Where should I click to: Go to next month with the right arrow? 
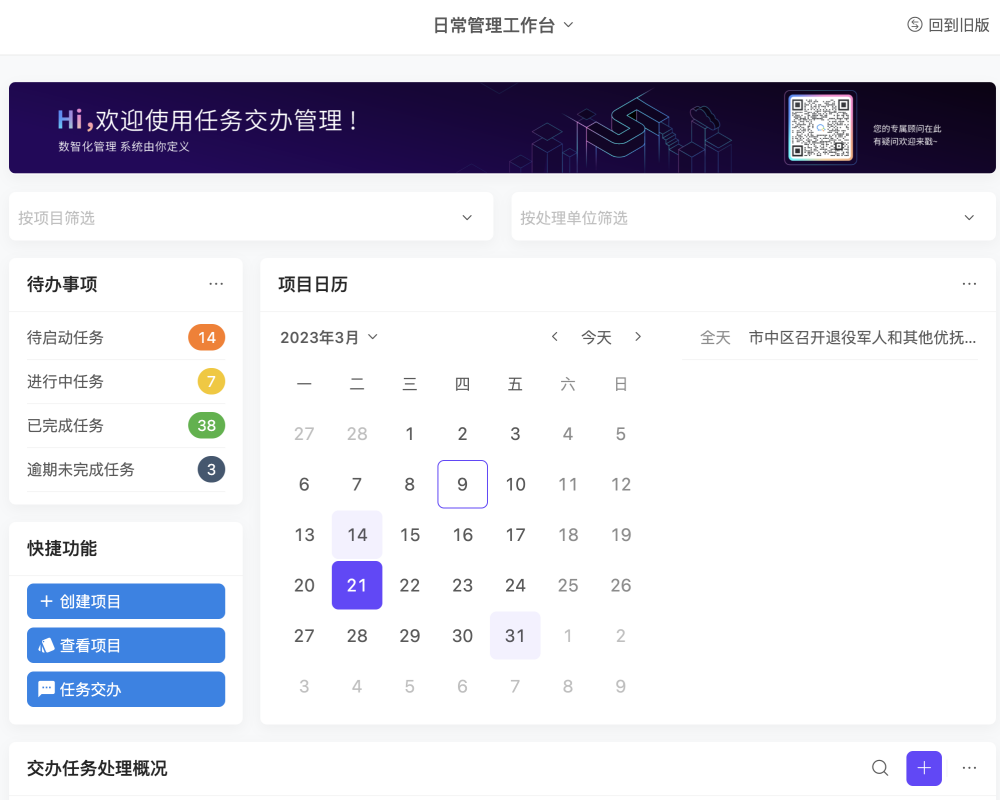(x=638, y=337)
